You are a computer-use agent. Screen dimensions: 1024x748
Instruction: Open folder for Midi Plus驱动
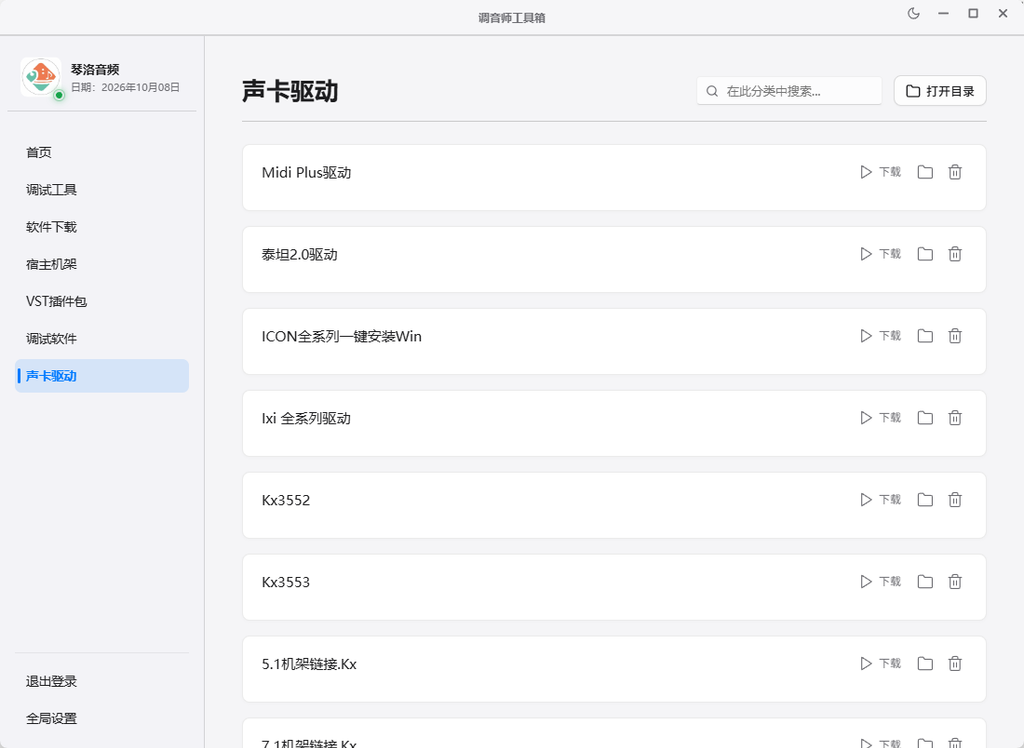[925, 172]
